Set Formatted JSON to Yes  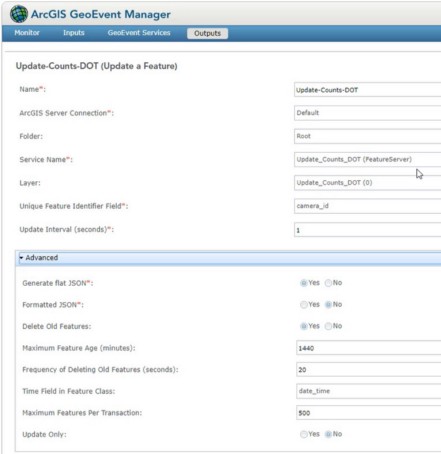pos(303,305)
